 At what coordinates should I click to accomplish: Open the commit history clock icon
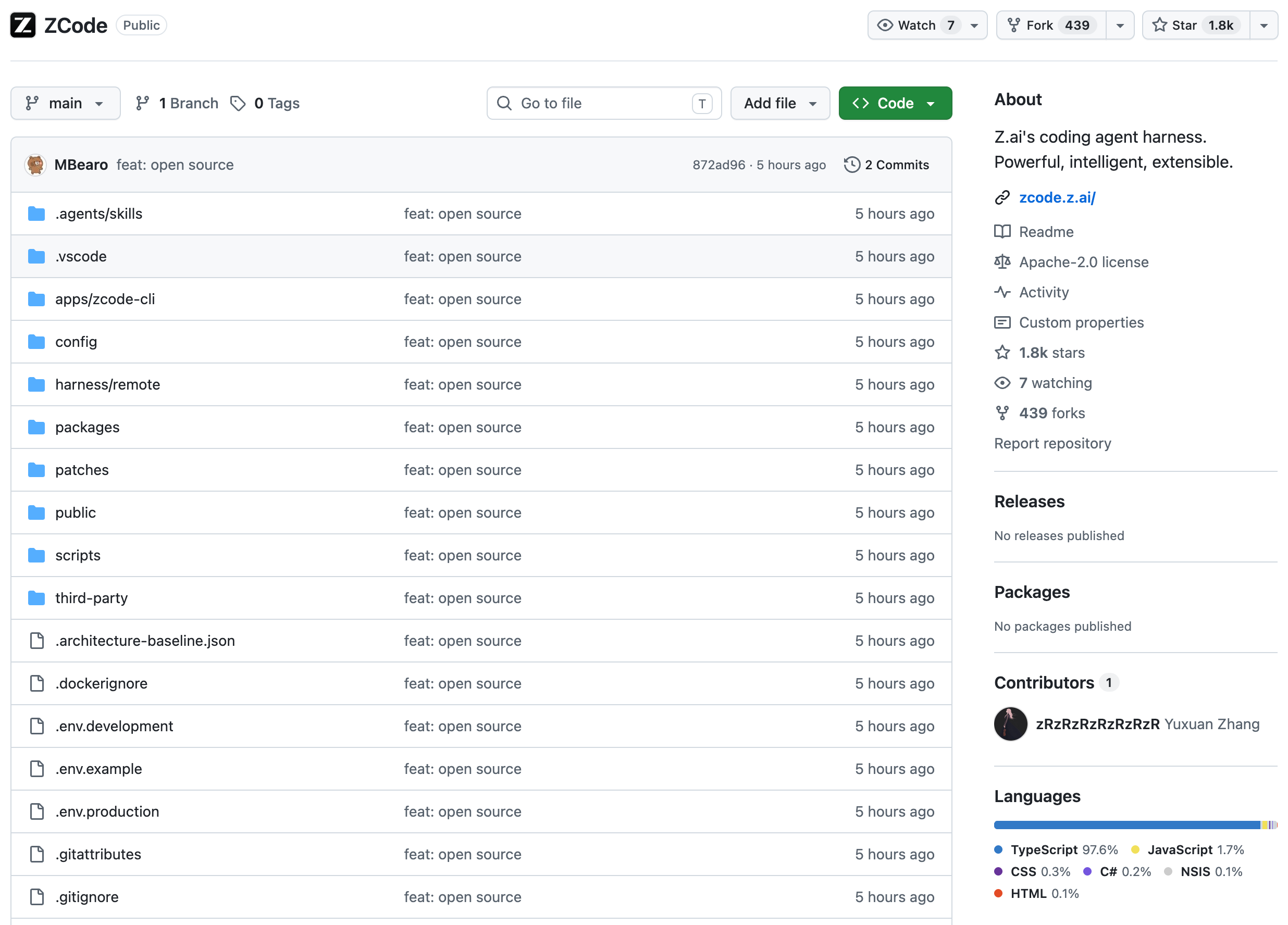point(852,165)
